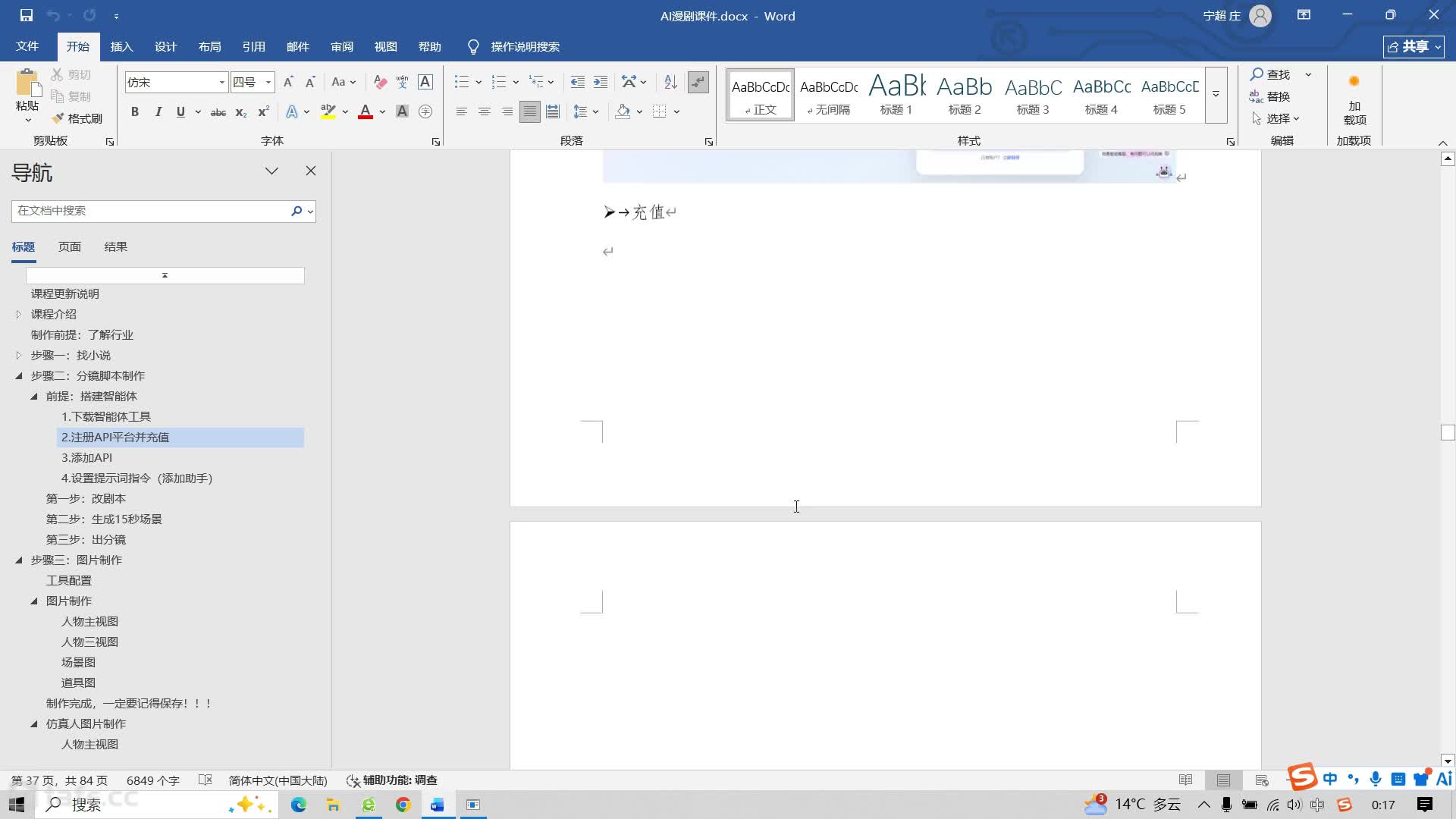Toggle the show paragraph marks button
The height and width of the screenshot is (819, 1456).
tap(698, 82)
